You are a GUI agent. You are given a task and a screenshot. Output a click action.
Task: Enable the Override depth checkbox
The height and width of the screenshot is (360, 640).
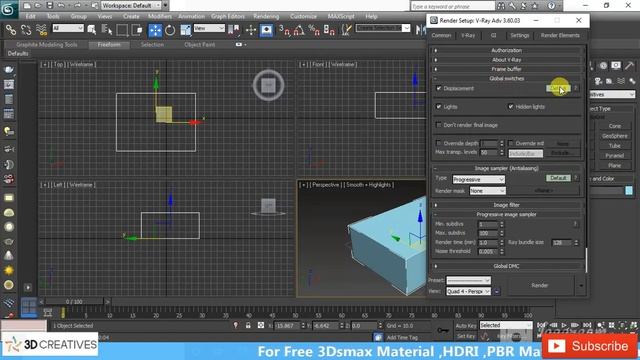(439, 143)
